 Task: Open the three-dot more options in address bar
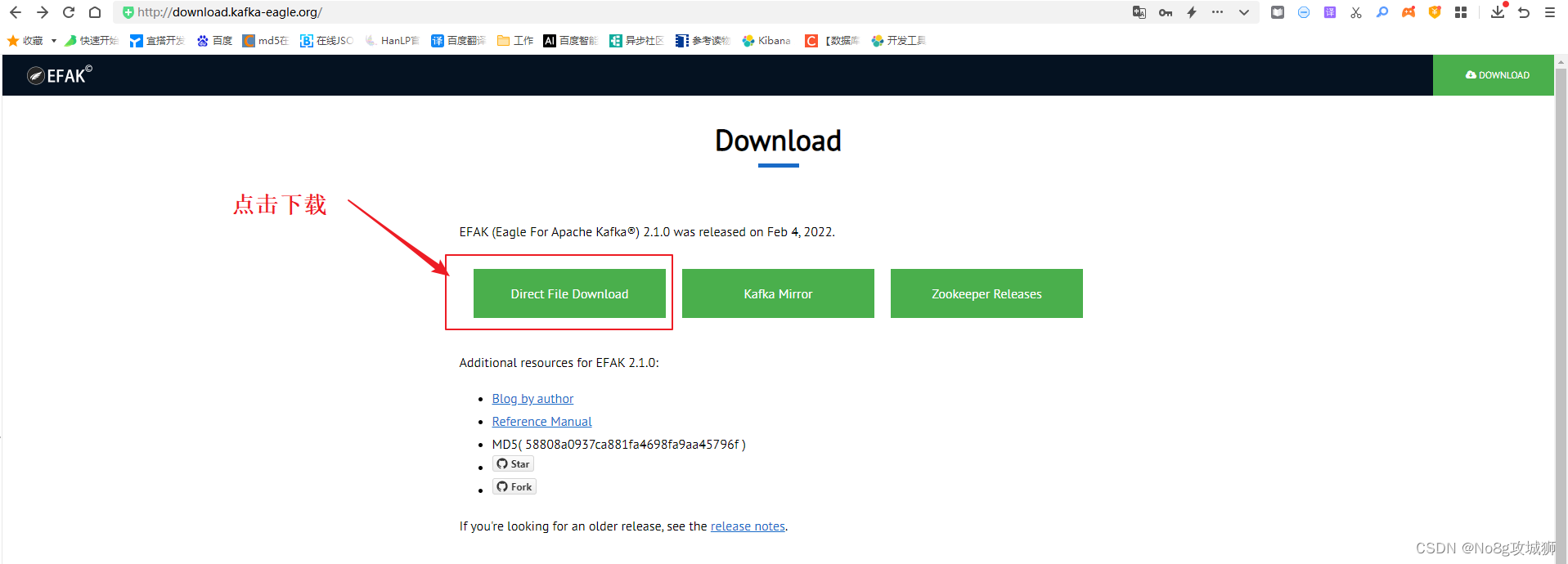coord(1218,12)
